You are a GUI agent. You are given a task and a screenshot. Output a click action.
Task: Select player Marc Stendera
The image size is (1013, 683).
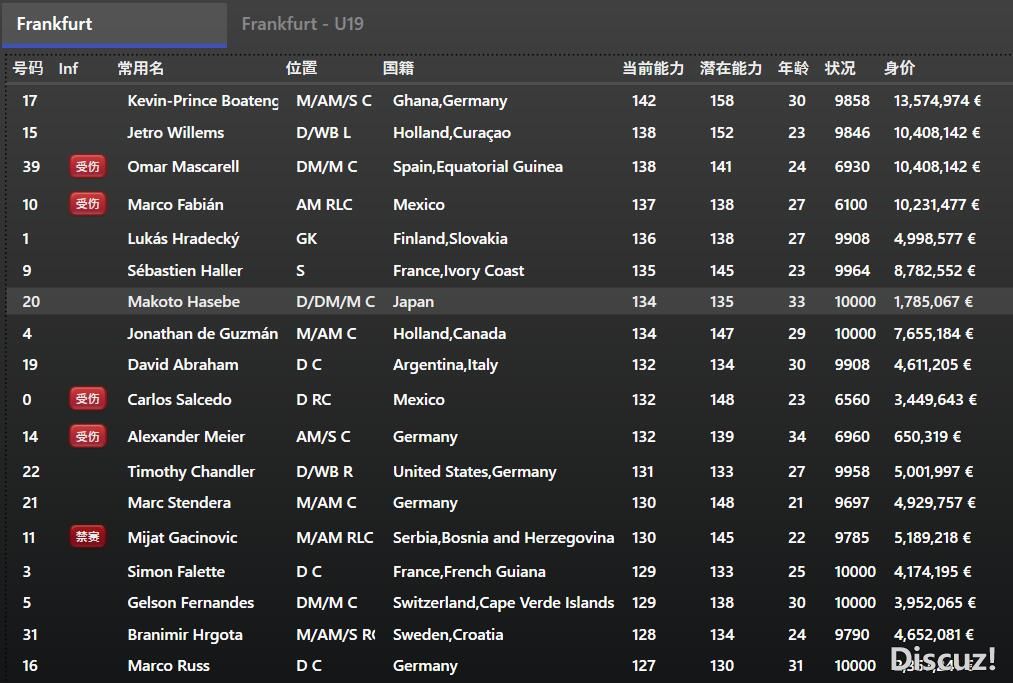[x=179, y=503]
